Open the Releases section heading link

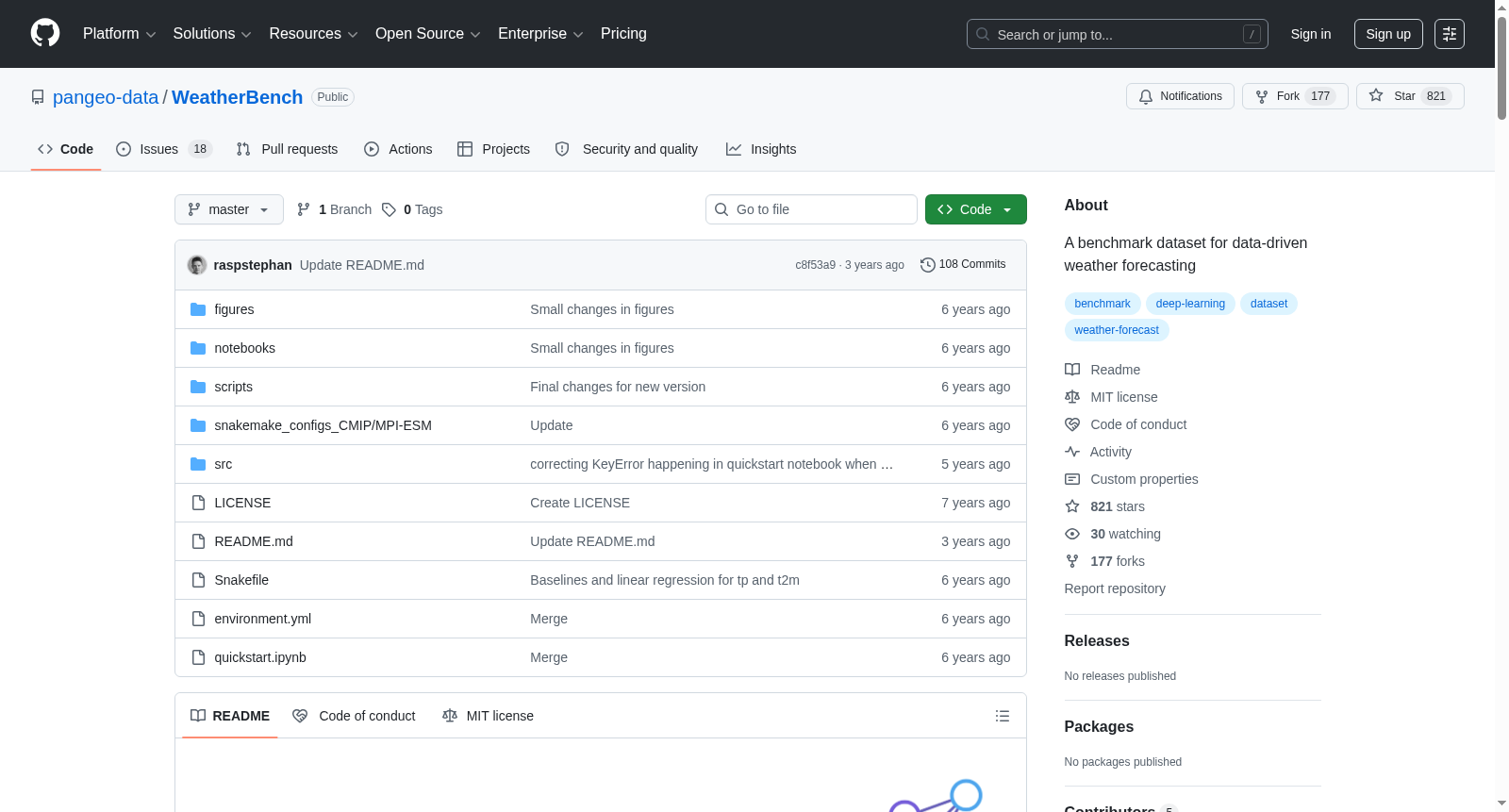[1097, 641]
